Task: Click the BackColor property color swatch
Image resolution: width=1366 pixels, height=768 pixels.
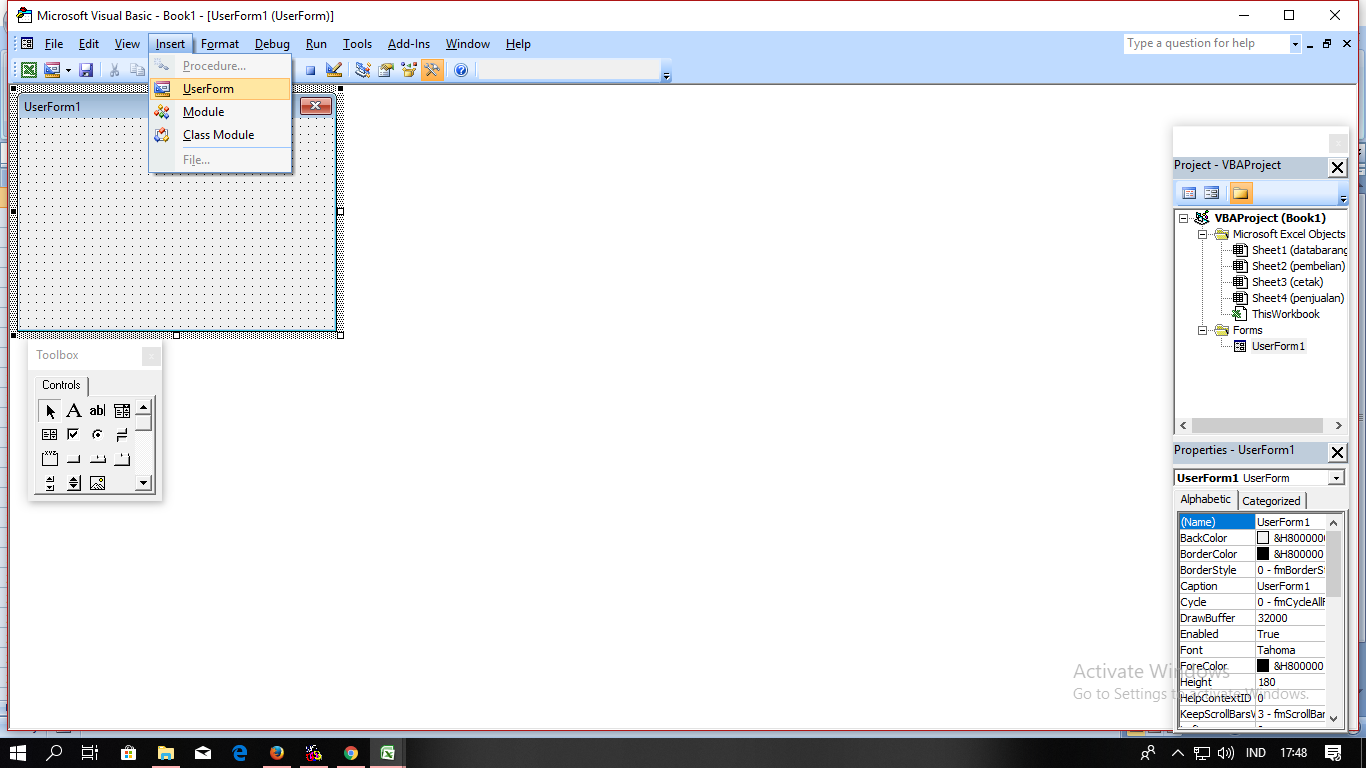Action: pyautogui.click(x=1263, y=538)
